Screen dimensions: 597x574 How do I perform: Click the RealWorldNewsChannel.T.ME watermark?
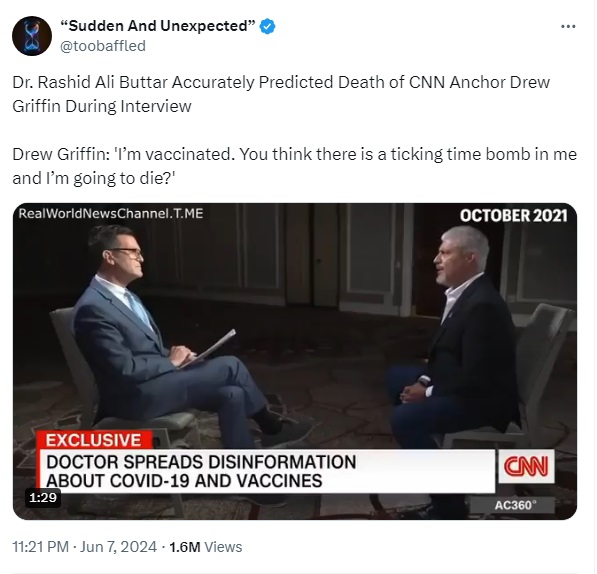pos(111,213)
